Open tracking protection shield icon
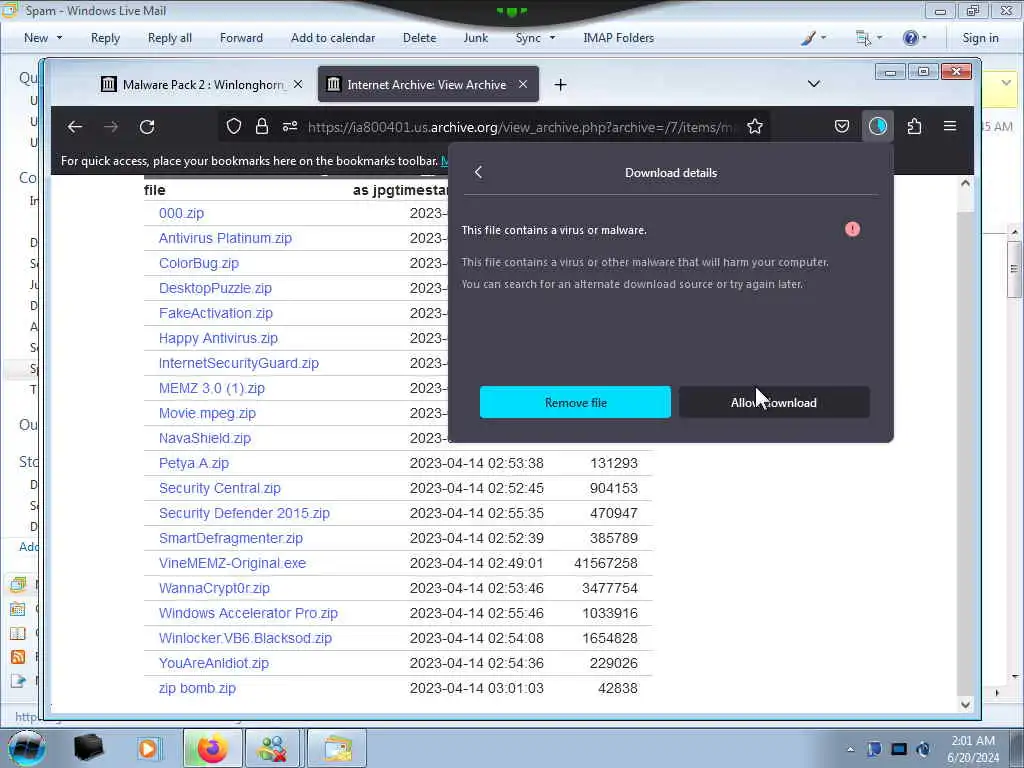The image size is (1024, 768). 234,127
